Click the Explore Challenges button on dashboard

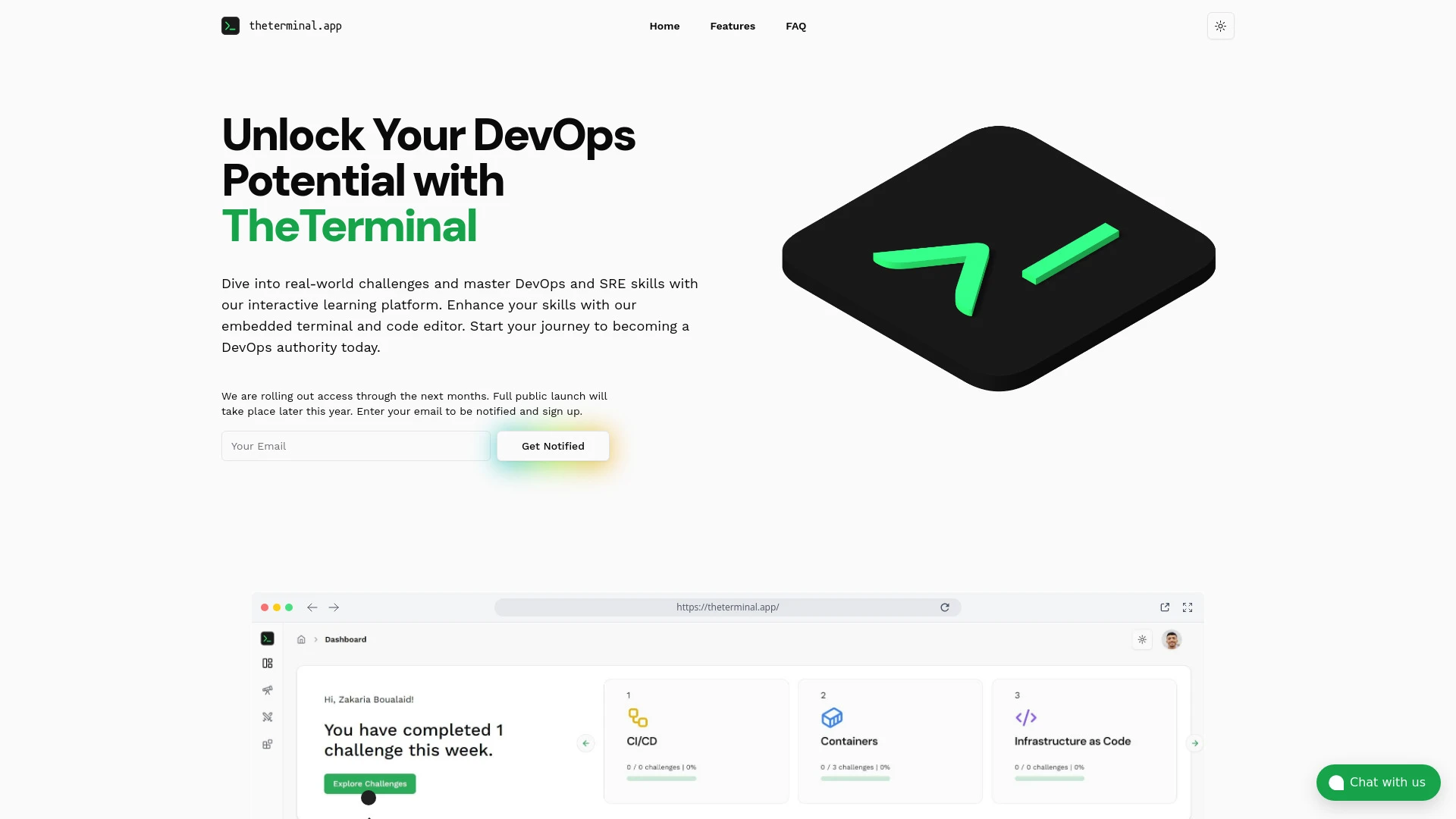(369, 783)
